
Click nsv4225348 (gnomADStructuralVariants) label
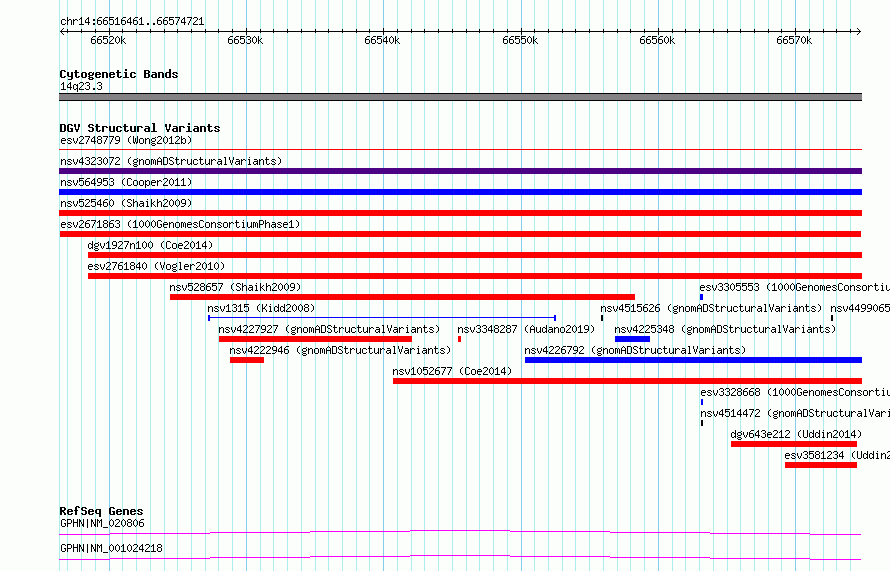tap(725, 329)
